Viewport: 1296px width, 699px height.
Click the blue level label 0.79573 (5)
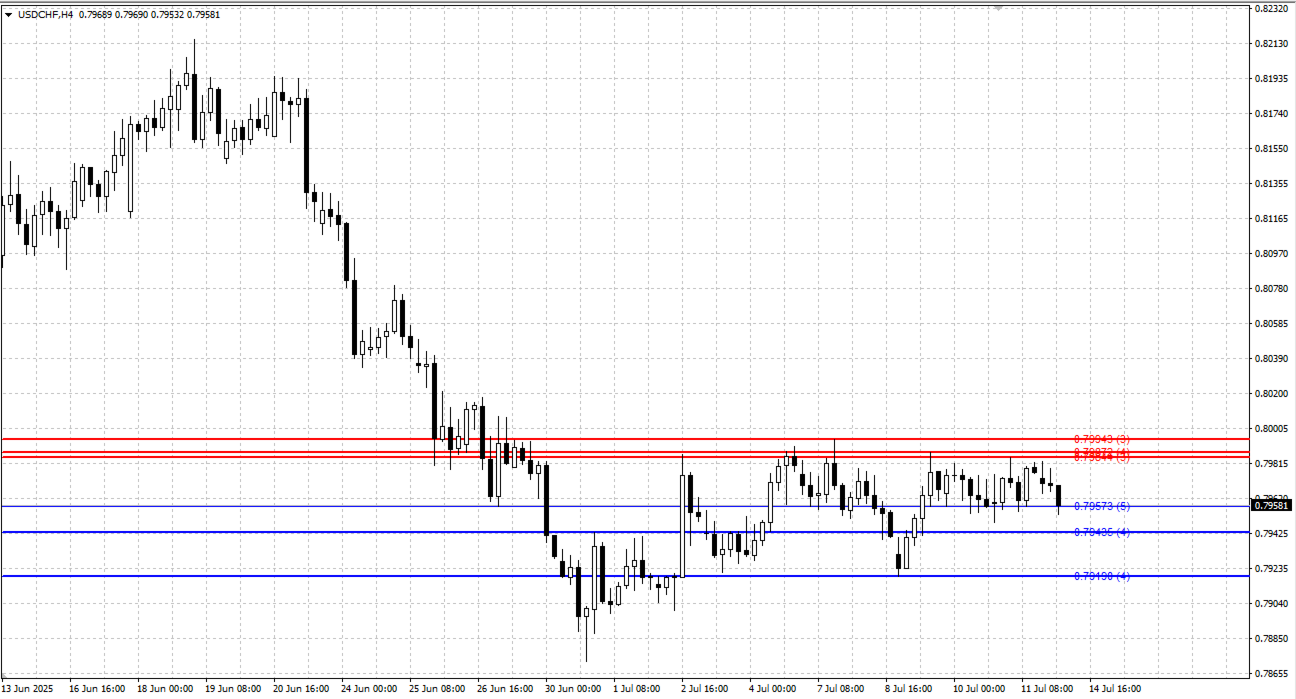pos(1101,506)
